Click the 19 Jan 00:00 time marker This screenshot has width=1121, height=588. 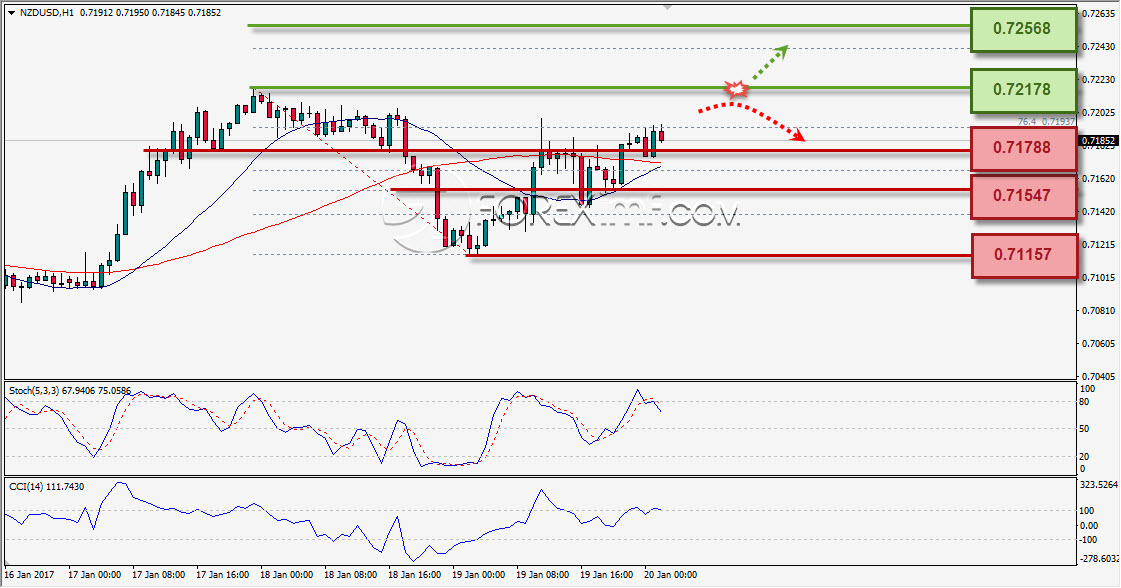pos(477,574)
